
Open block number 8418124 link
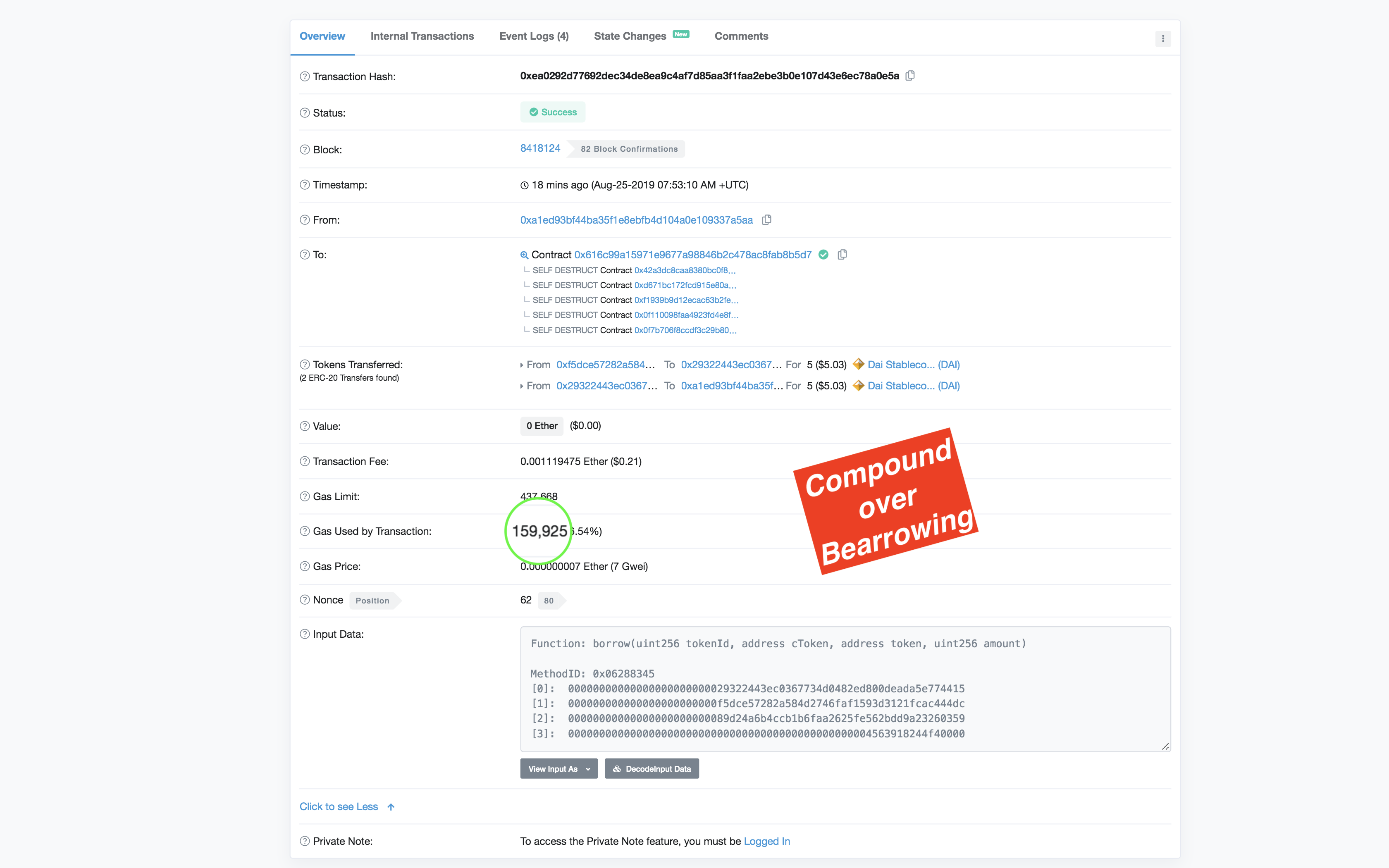[540, 148]
